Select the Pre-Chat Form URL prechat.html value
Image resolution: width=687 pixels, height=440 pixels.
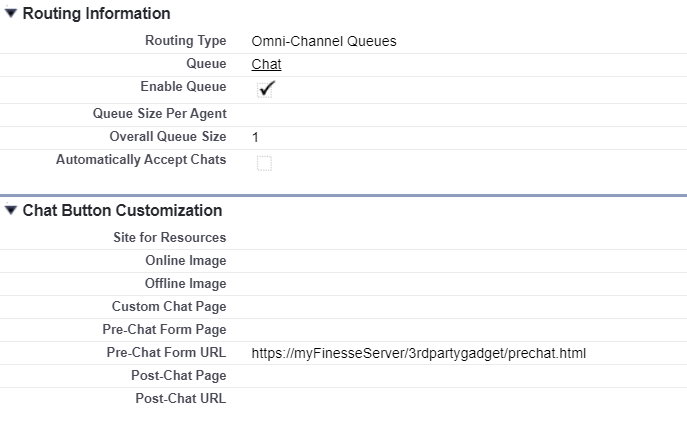pos(418,353)
